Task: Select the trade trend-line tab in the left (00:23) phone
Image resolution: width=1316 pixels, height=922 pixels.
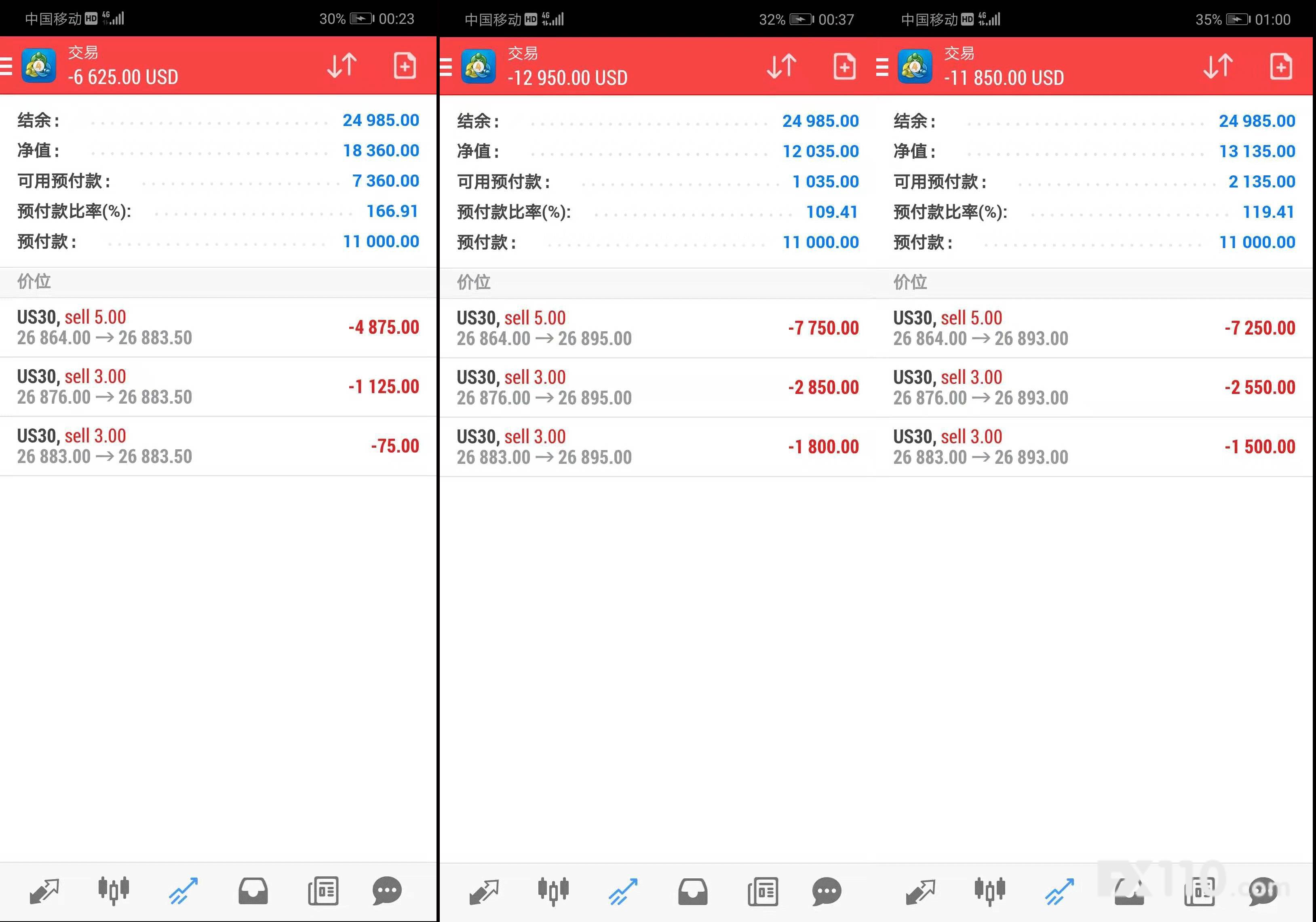Action: point(183,891)
